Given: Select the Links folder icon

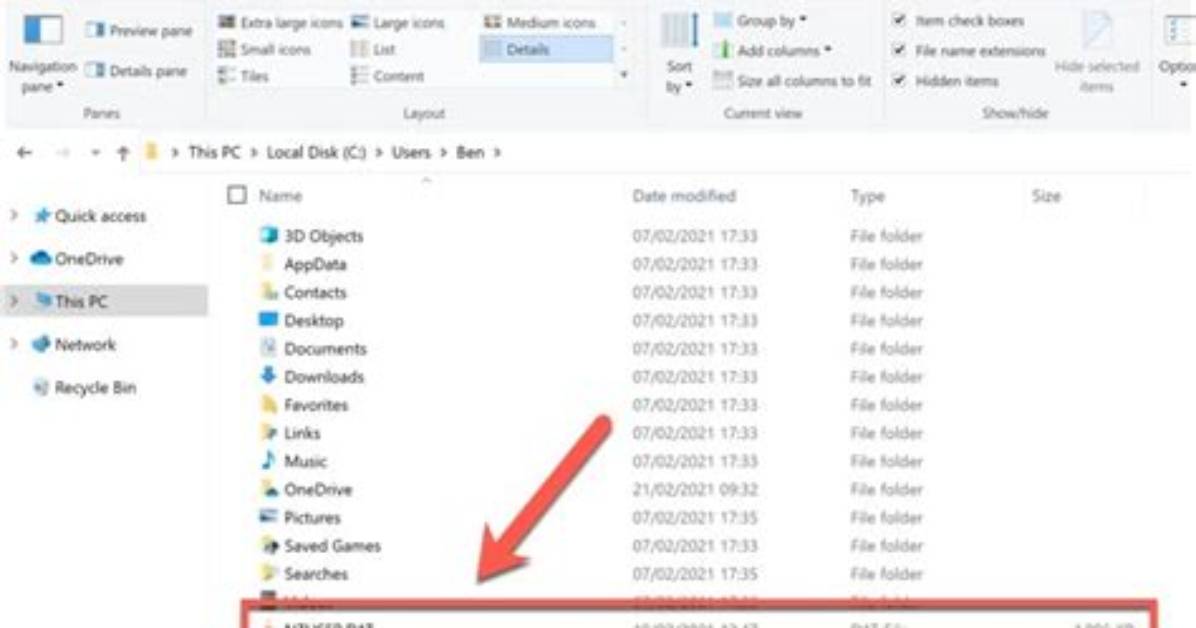Looking at the screenshot, I should (x=268, y=432).
